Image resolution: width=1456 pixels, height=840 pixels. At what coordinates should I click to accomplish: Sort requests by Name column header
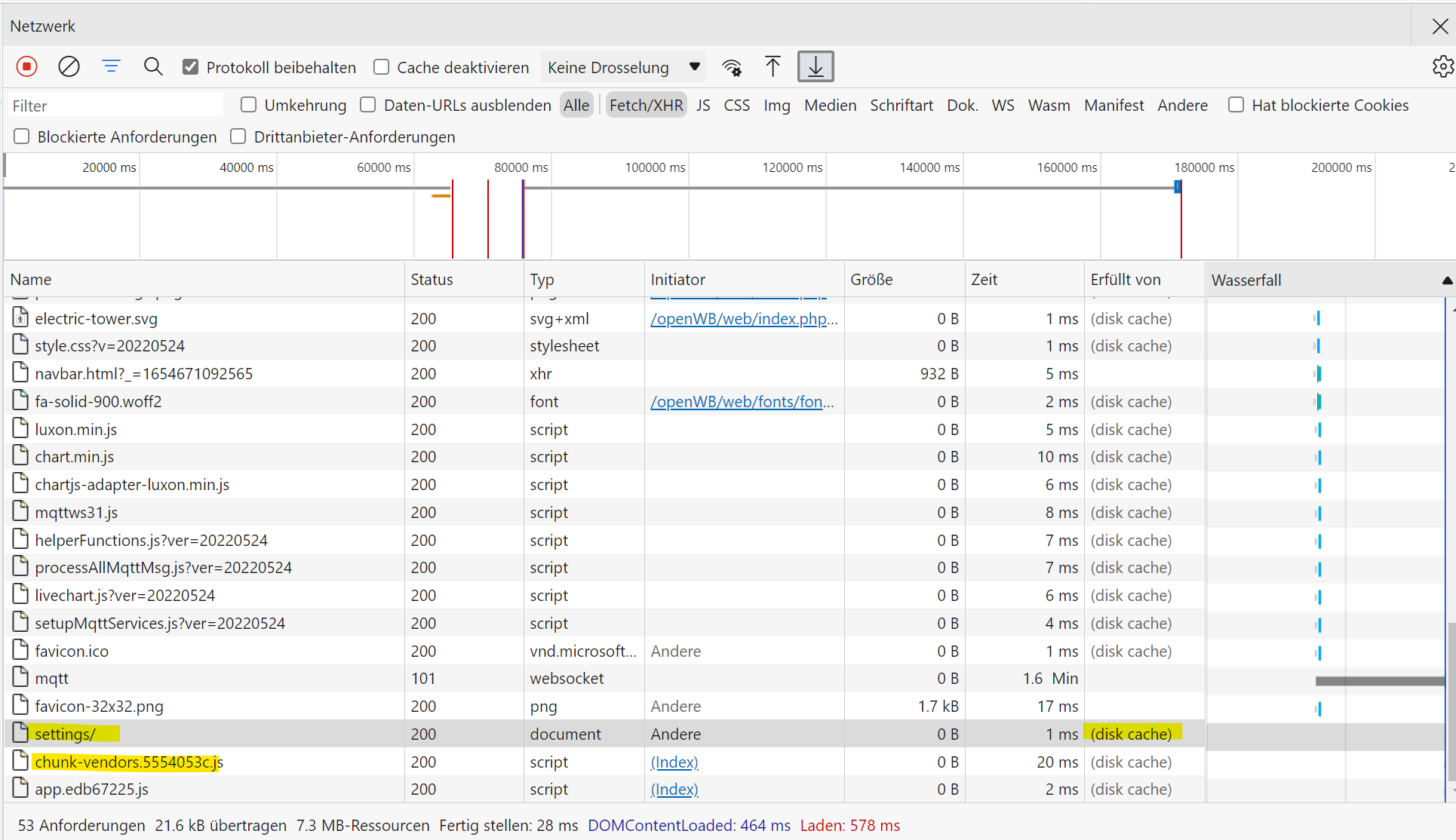point(31,280)
